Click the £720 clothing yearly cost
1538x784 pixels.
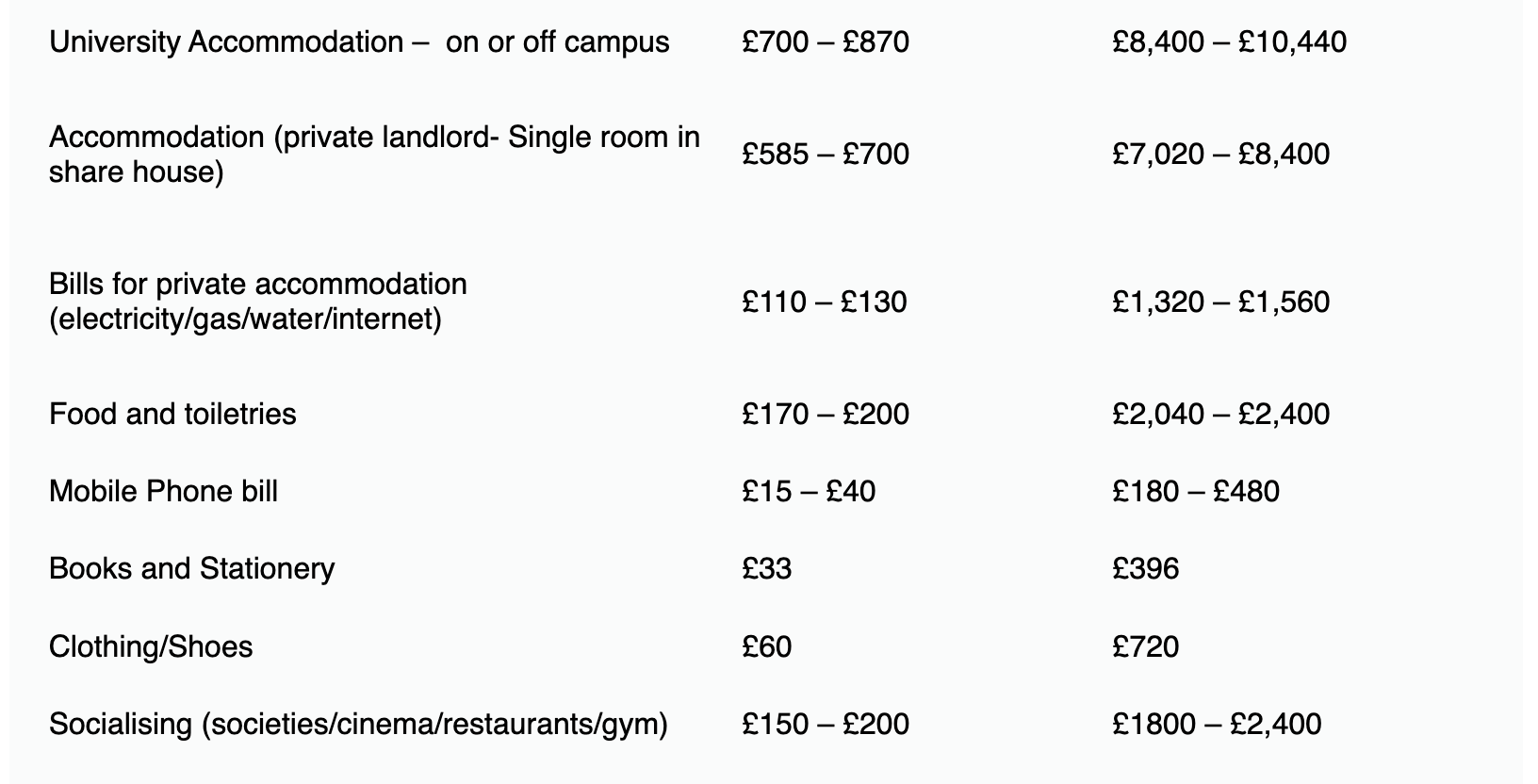pos(1145,647)
